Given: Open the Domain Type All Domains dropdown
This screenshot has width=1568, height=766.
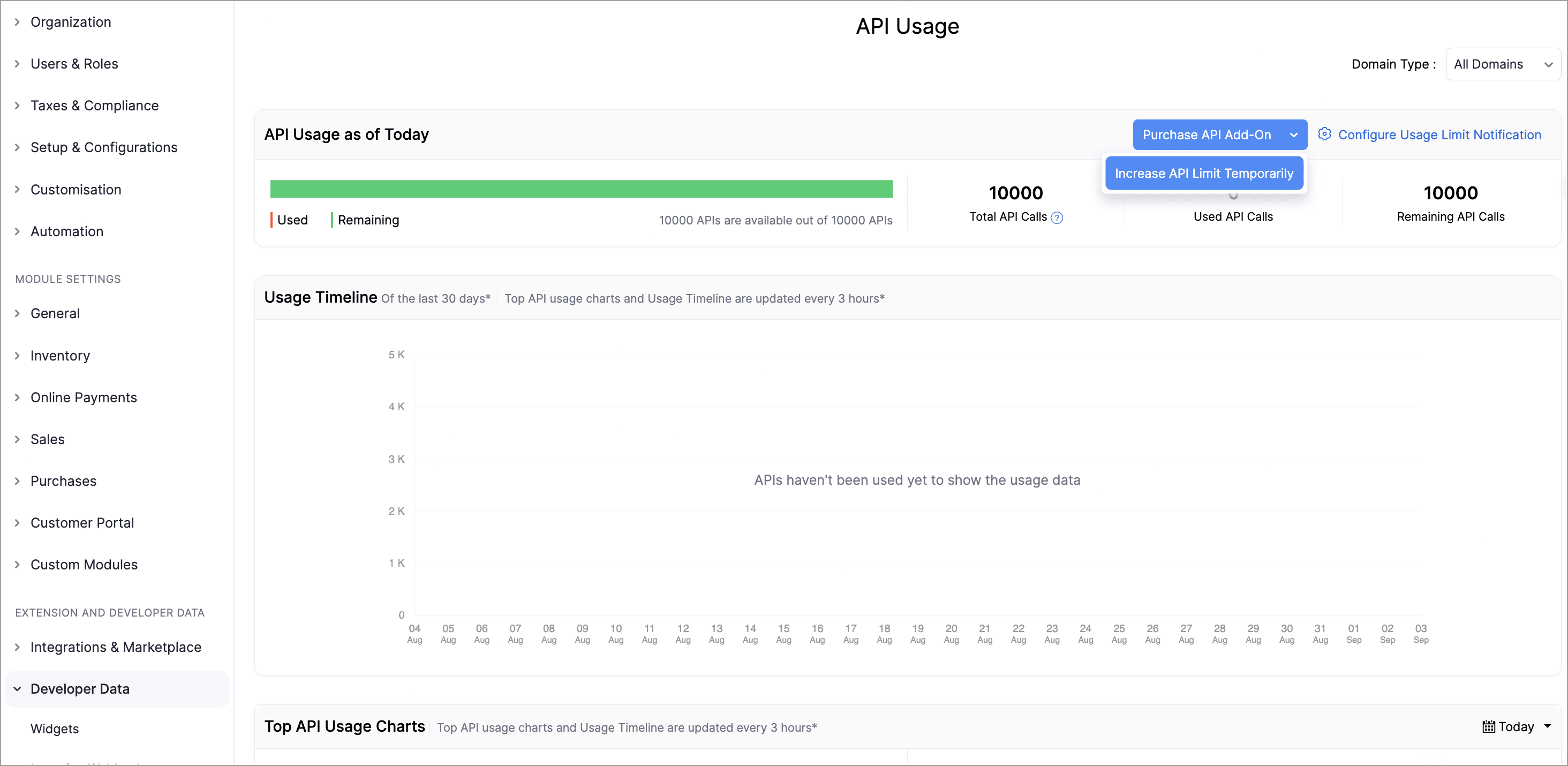Looking at the screenshot, I should point(1502,64).
